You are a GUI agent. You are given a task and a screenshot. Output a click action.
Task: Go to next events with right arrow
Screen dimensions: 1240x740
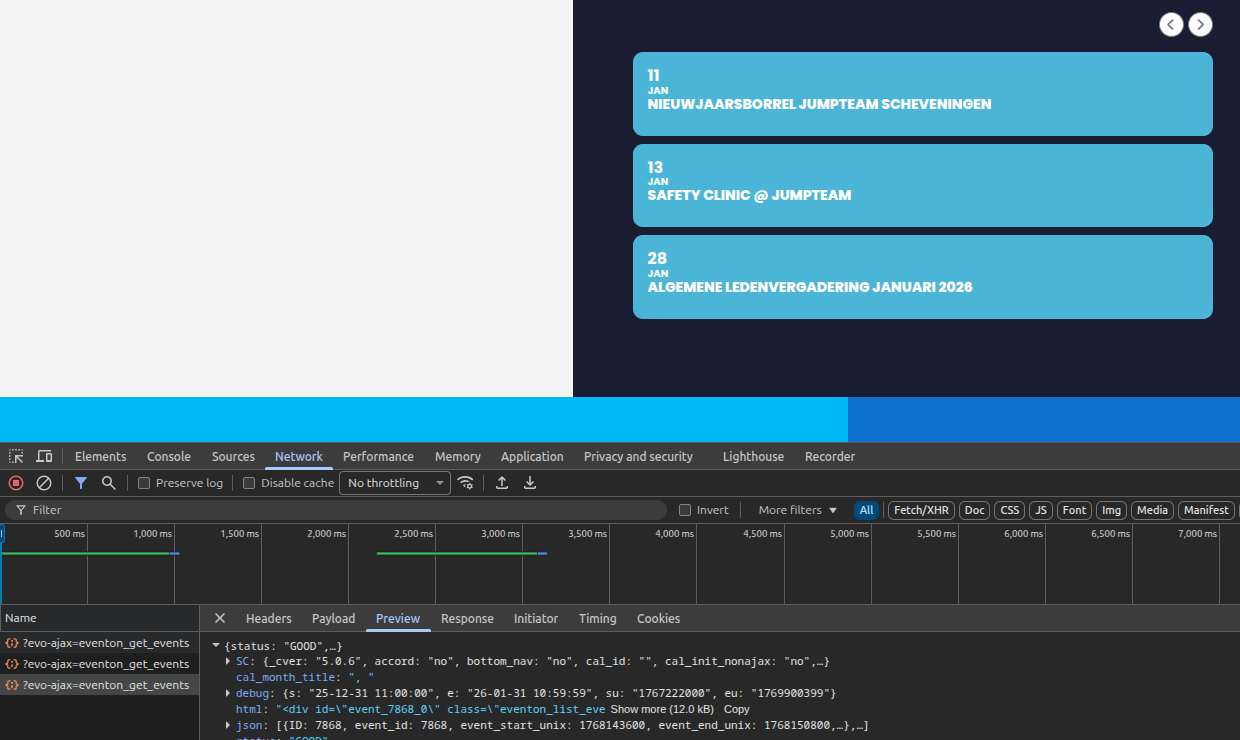point(1200,25)
